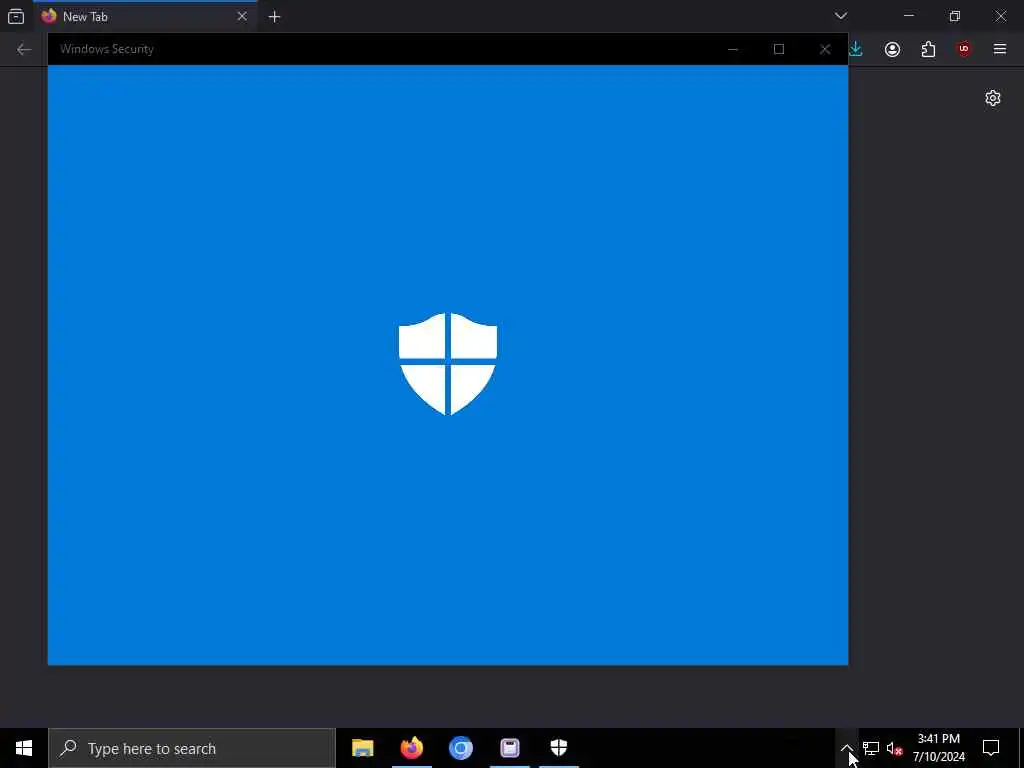Restore down the Firefox window
Screen dimensions: 1024x768
[955, 16]
